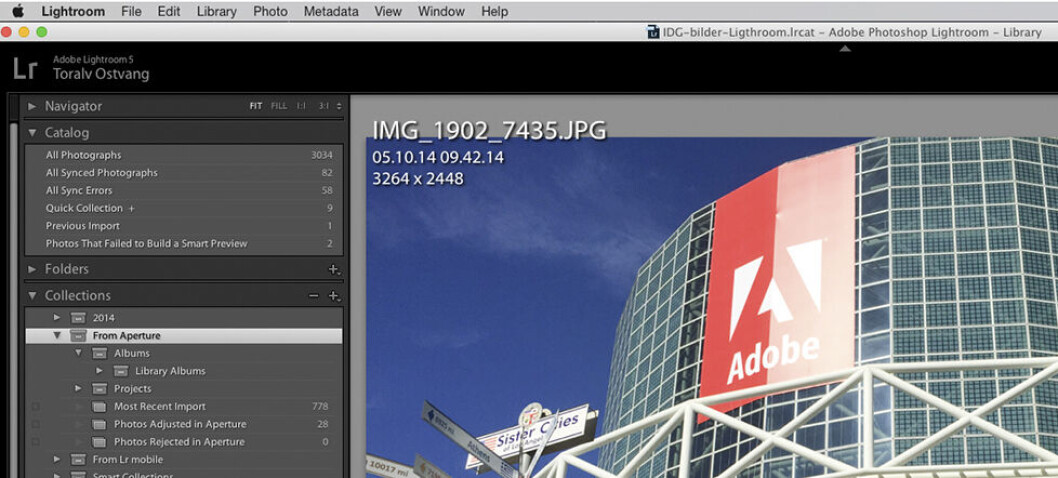This screenshot has height=478, width=1058.
Task: Click the Toralv Ostvang identity plate name
Action: (101, 74)
